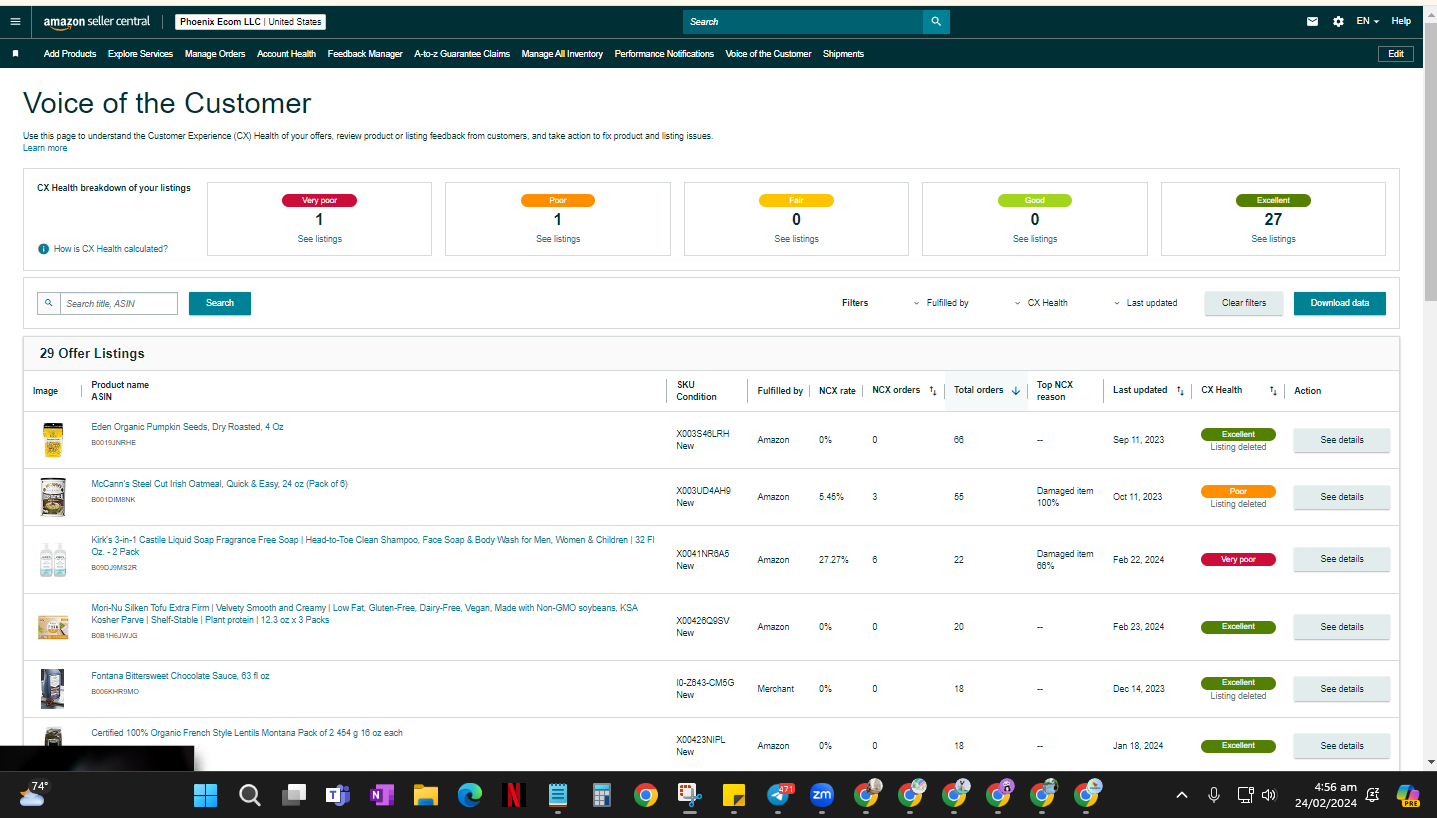Open the EN language dropdown
This screenshot has height=818, width=1437.
[x=1367, y=21]
